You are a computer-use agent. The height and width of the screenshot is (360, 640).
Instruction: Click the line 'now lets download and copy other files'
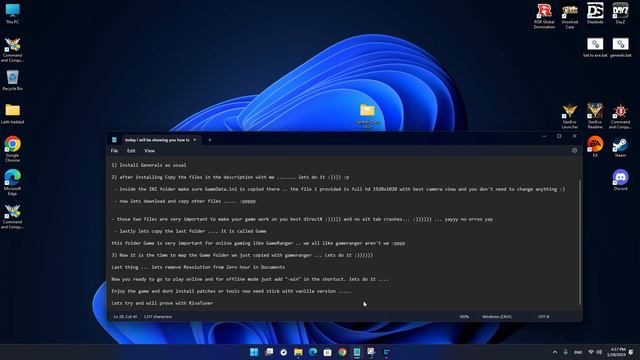click(x=185, y=201)
